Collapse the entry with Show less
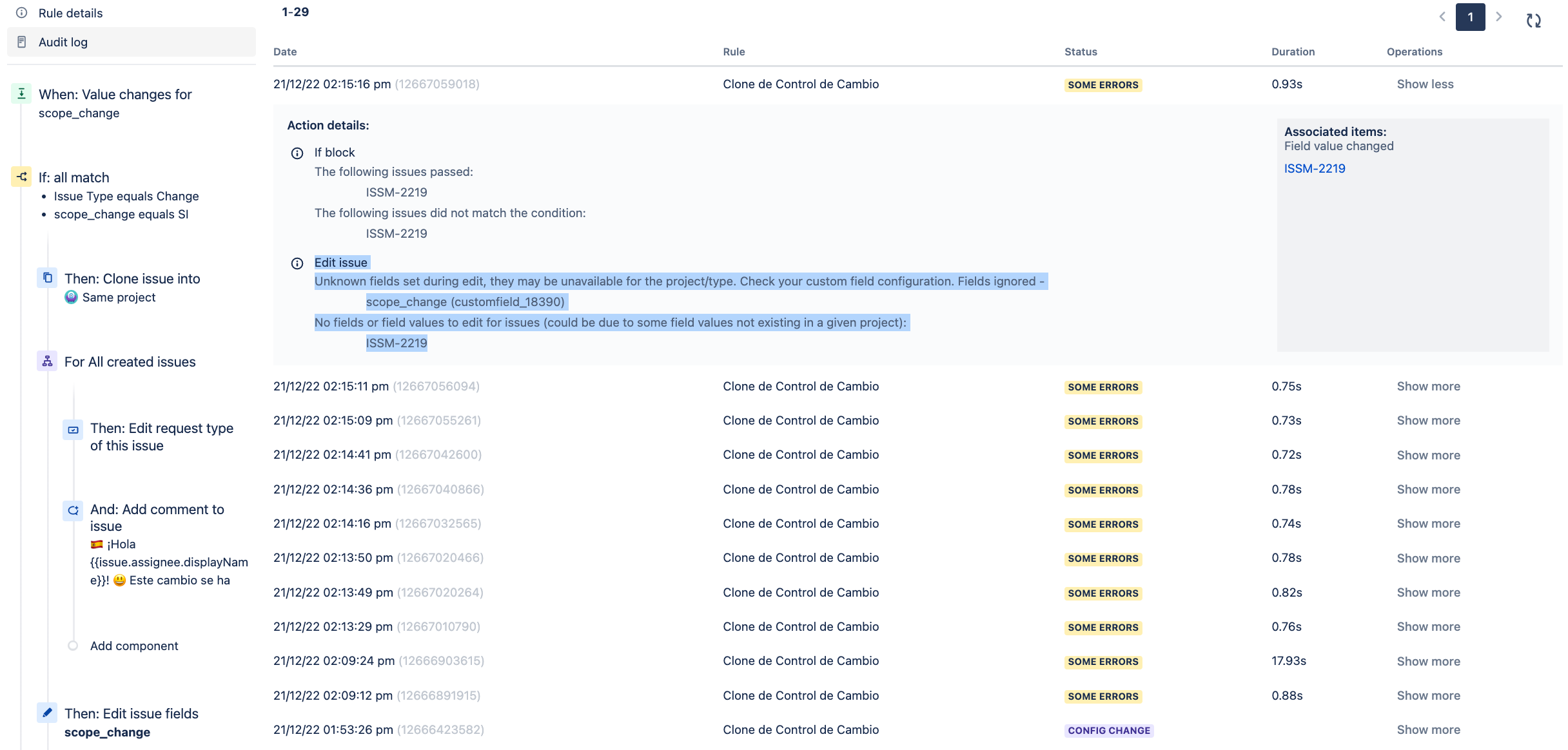The height and width of the screenshot is (750, 1568). tap(1425, 84)
